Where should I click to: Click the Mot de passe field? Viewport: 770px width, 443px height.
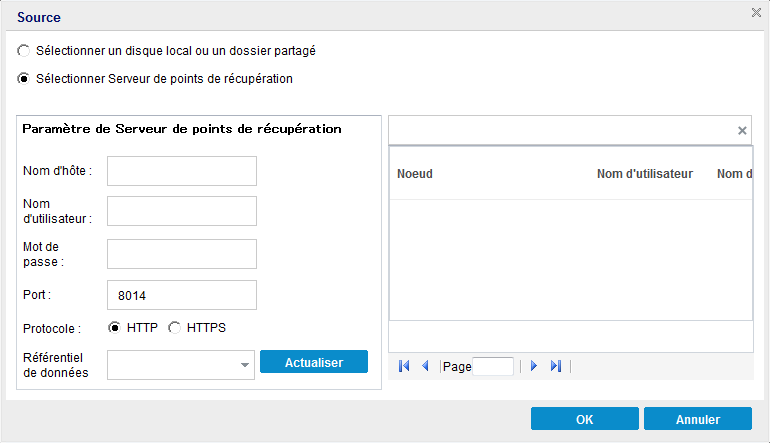(x=182, y=254)
